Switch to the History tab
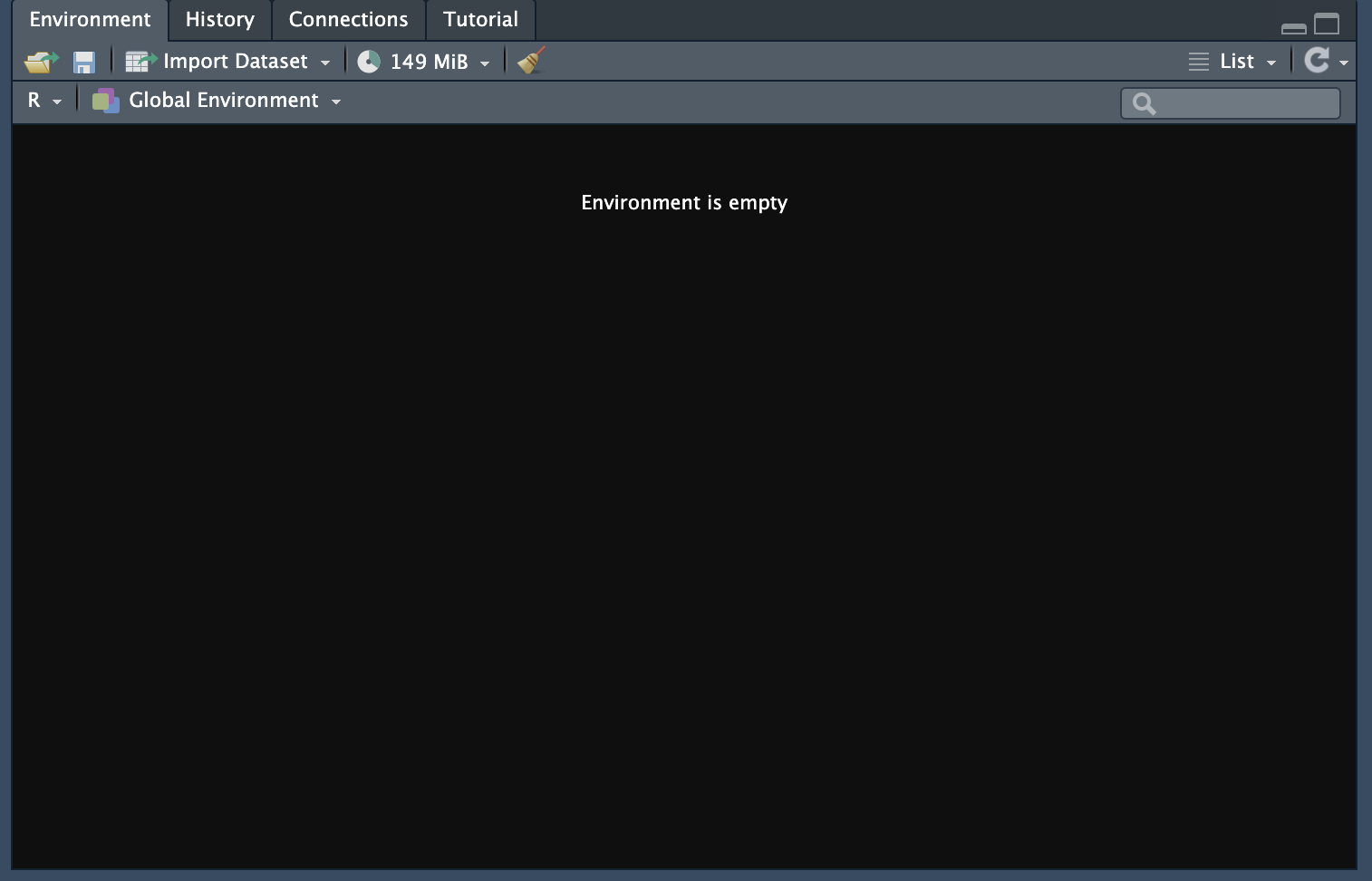Screen dimensions: 1372x881 pyautogui.click(x=218, y=19)
